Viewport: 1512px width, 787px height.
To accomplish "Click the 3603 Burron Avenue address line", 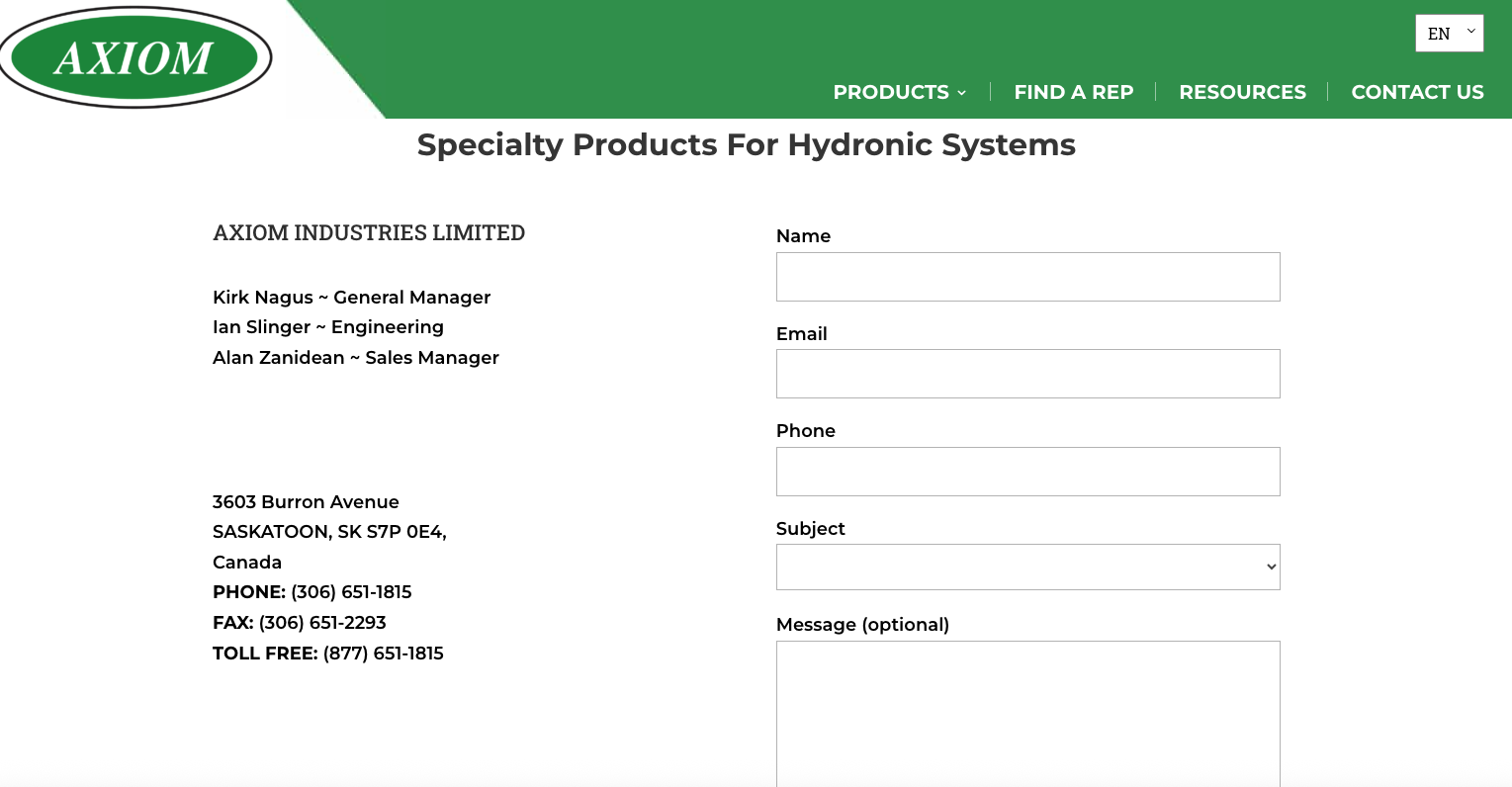I will (x=306, y=502).
